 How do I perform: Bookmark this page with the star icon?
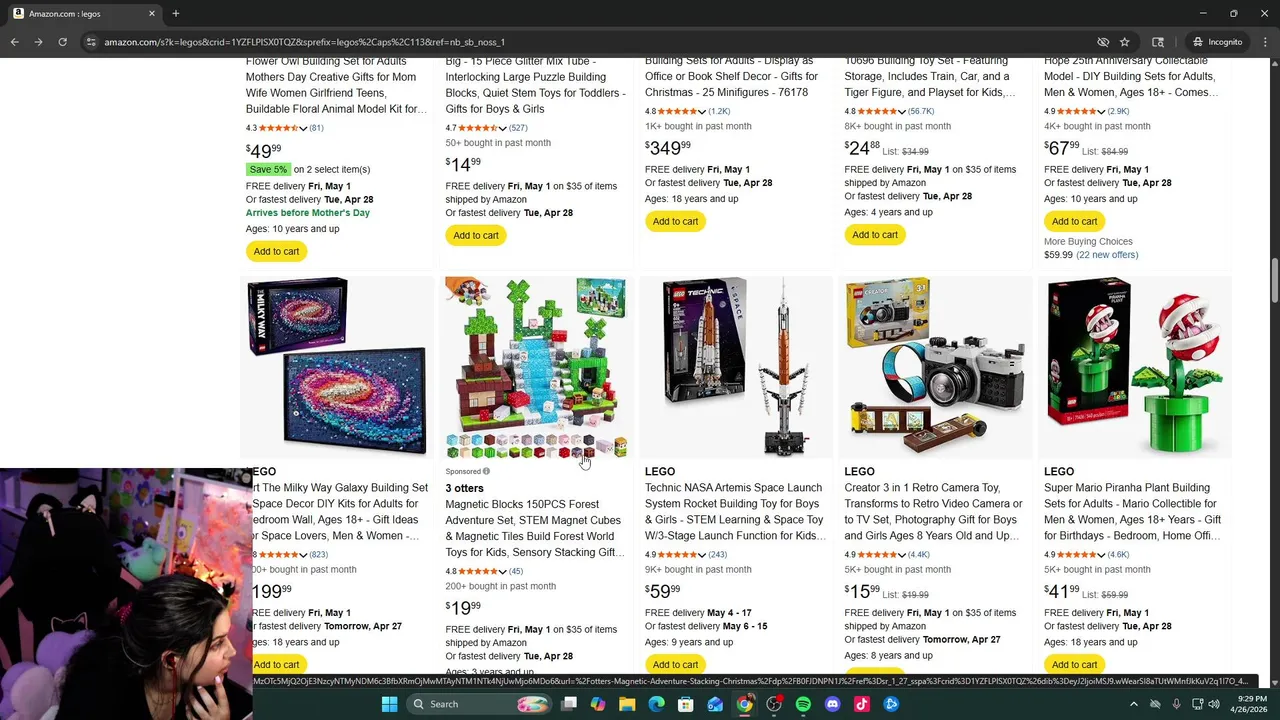pyautogui.click(x=1125, y=42)
